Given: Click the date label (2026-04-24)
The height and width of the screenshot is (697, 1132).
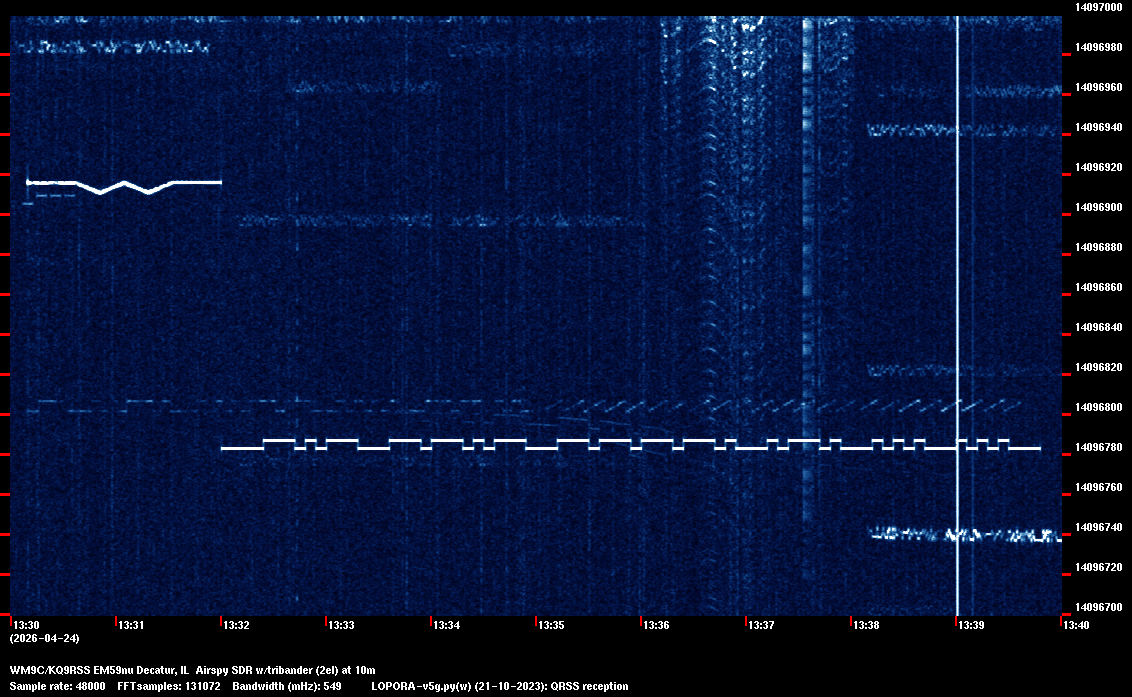Looking at the screenshot, I should point(44,638).
